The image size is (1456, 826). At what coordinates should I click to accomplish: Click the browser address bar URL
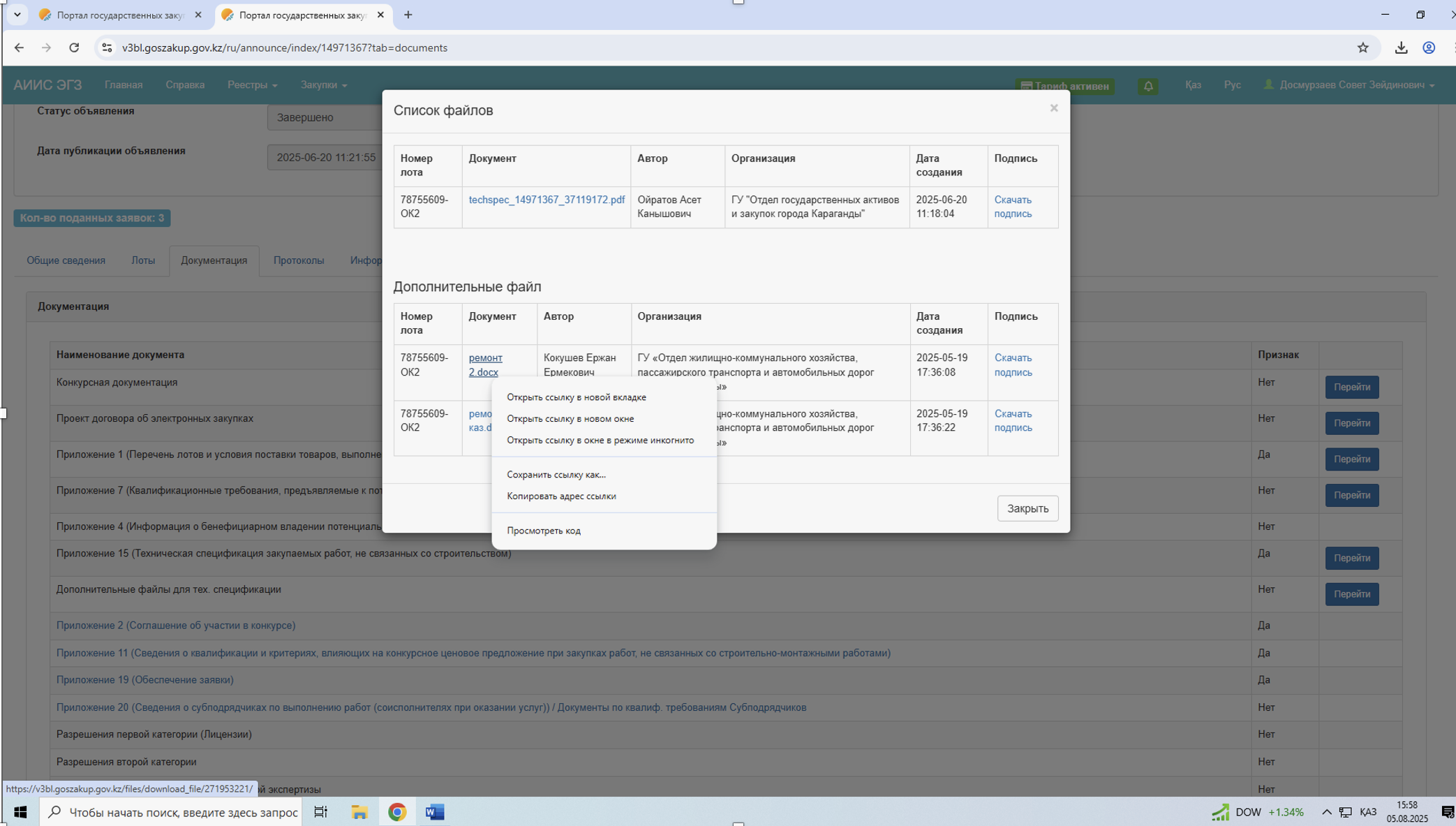coord(285,47)
